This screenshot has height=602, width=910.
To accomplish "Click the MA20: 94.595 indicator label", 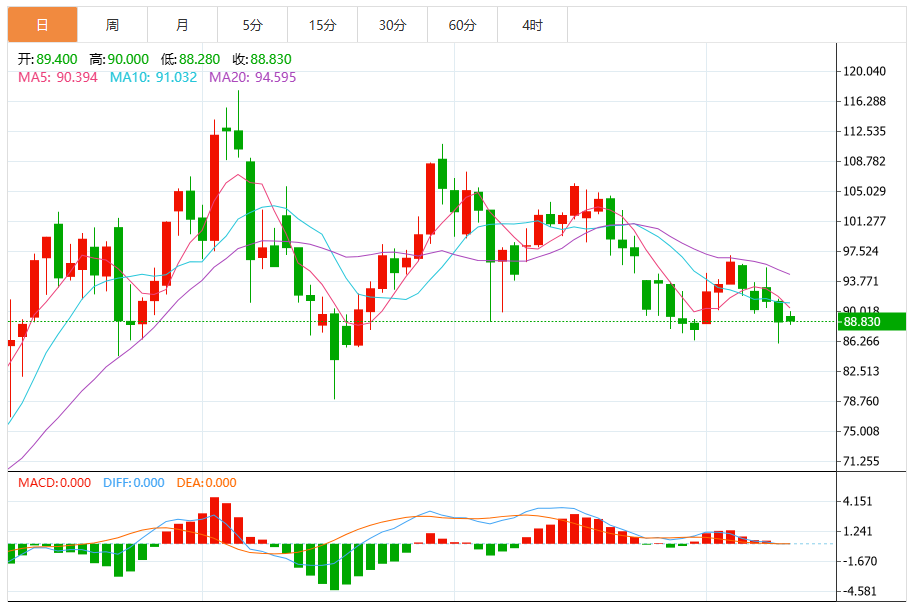I will [252, 77].
